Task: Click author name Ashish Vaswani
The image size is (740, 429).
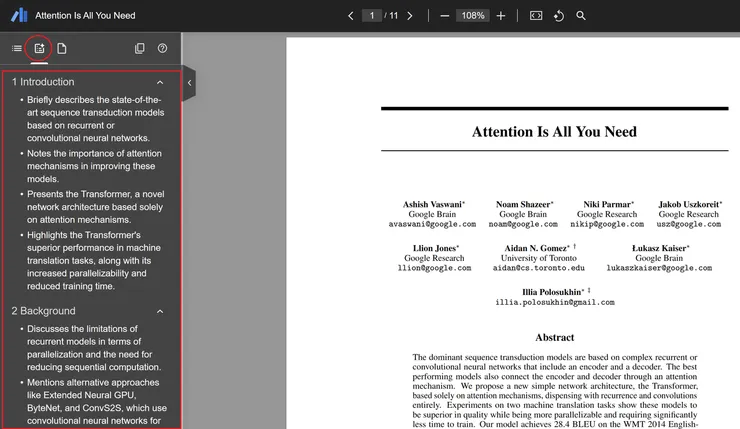Action: [433, 204]
